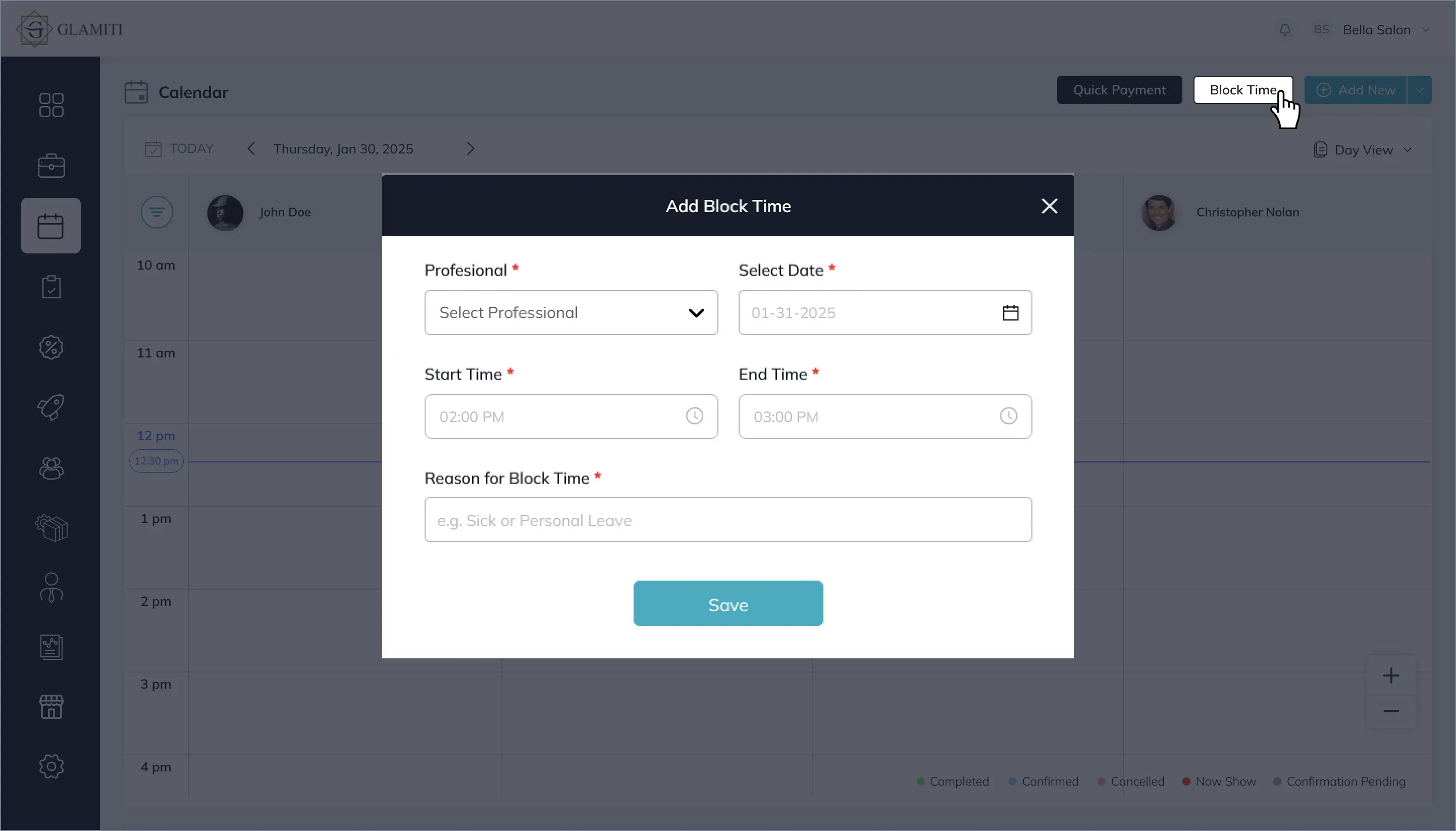This screenshot has height=831, width=1456.
Task: Click the Glamiti logo
Action: click(x=70, y=29)
